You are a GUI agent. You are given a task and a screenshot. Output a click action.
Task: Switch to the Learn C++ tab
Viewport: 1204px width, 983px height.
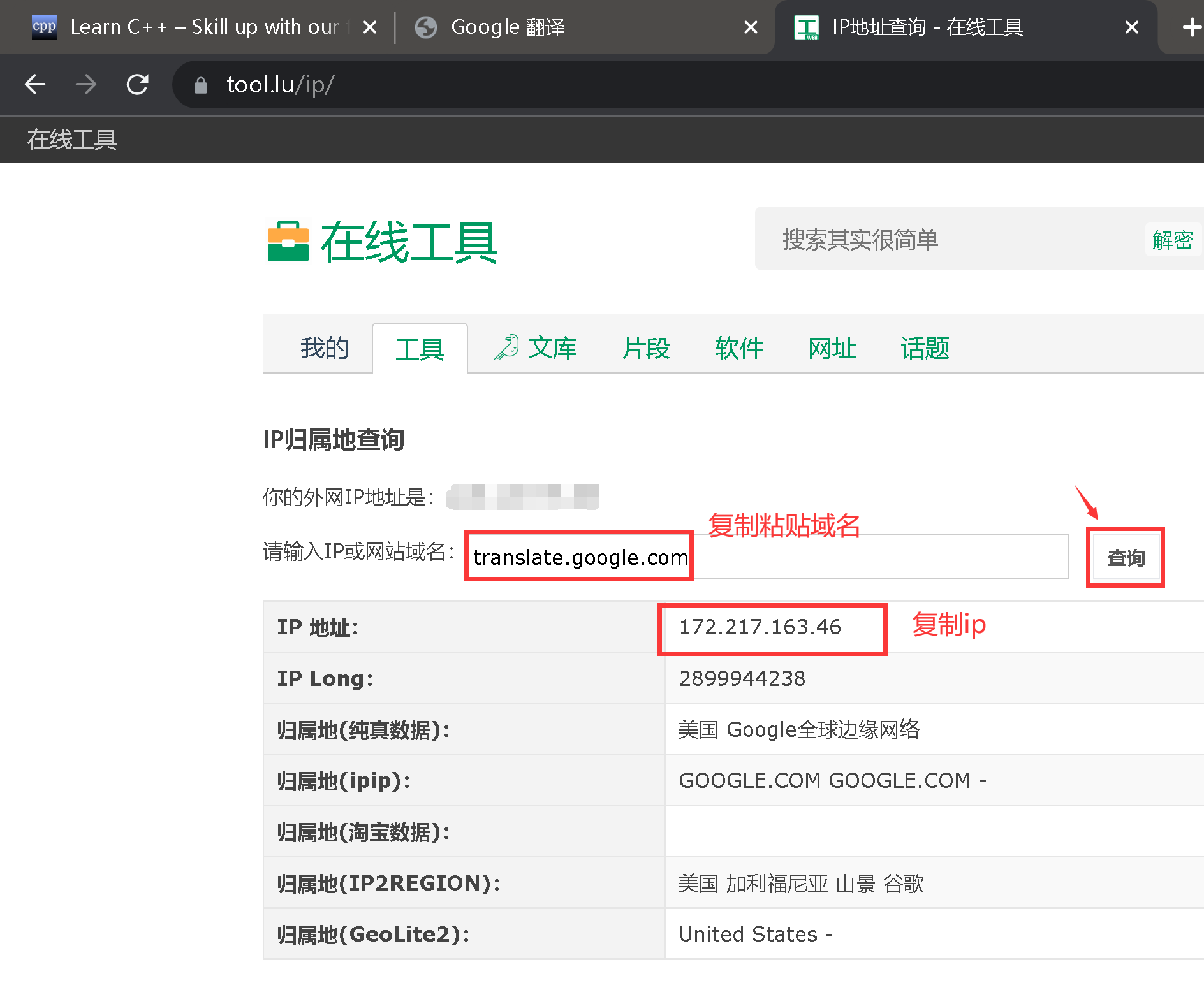204,27
